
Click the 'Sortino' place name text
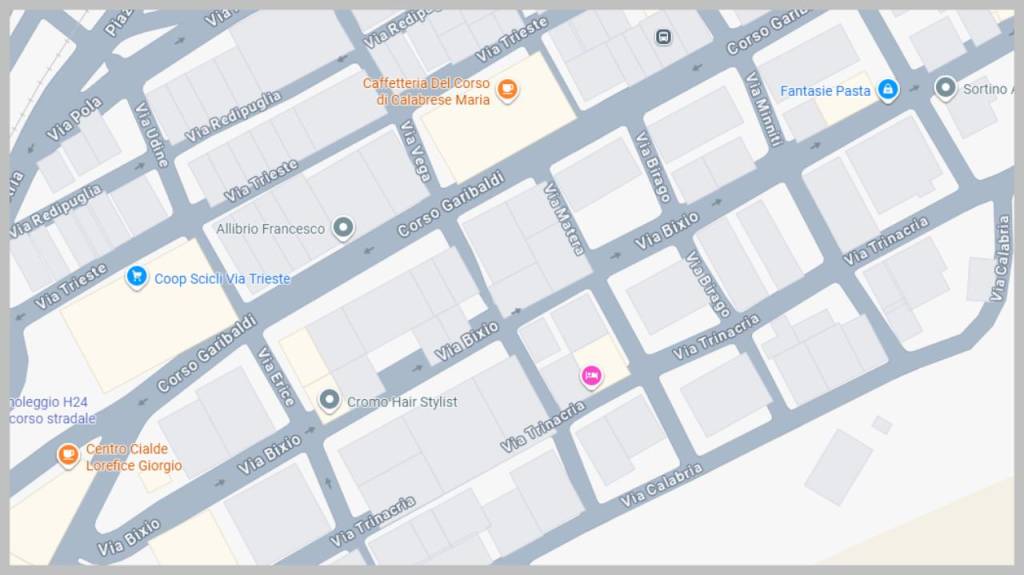point(984,89)
